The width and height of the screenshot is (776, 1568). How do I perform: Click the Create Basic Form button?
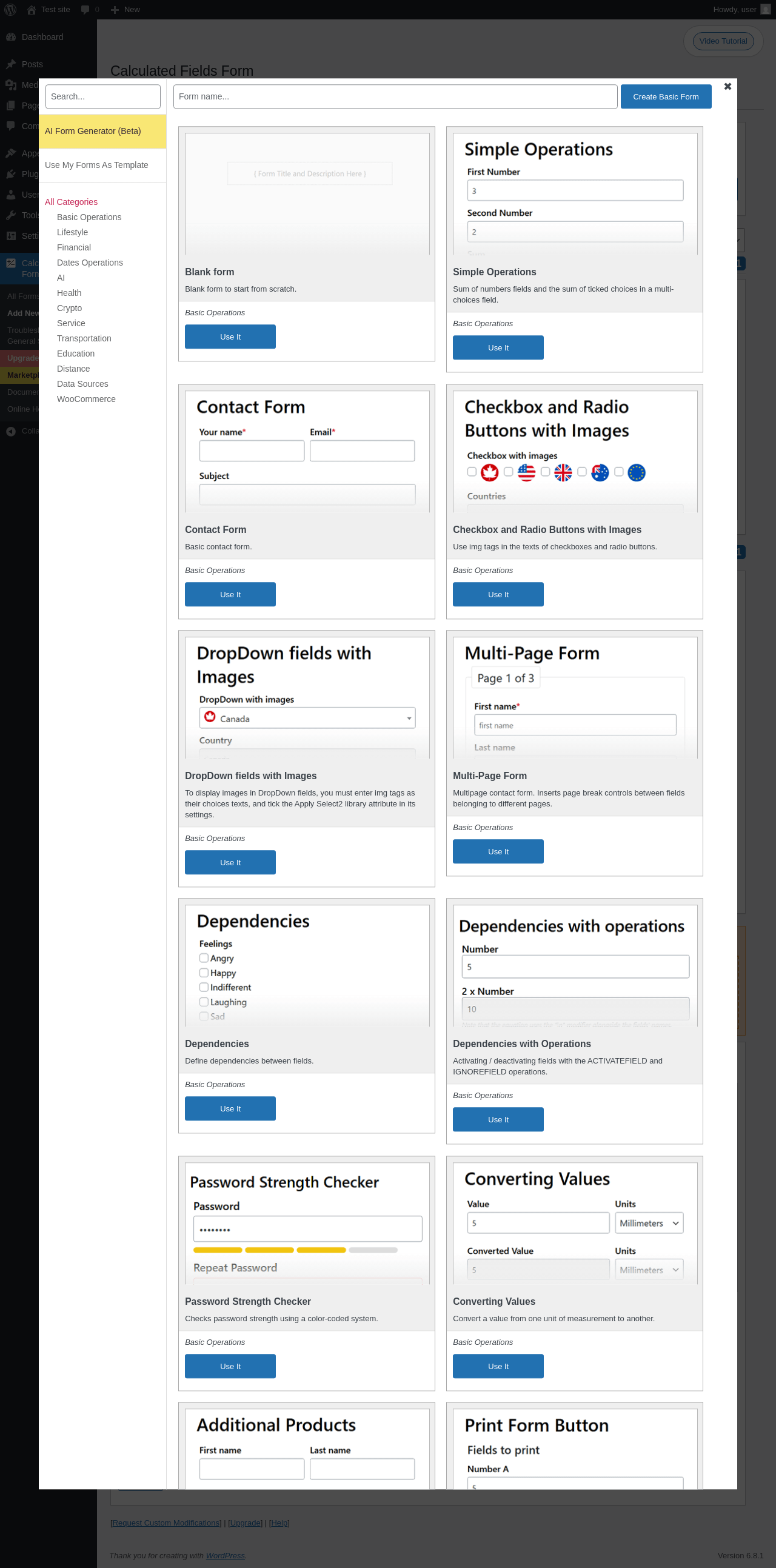(665, 97)
